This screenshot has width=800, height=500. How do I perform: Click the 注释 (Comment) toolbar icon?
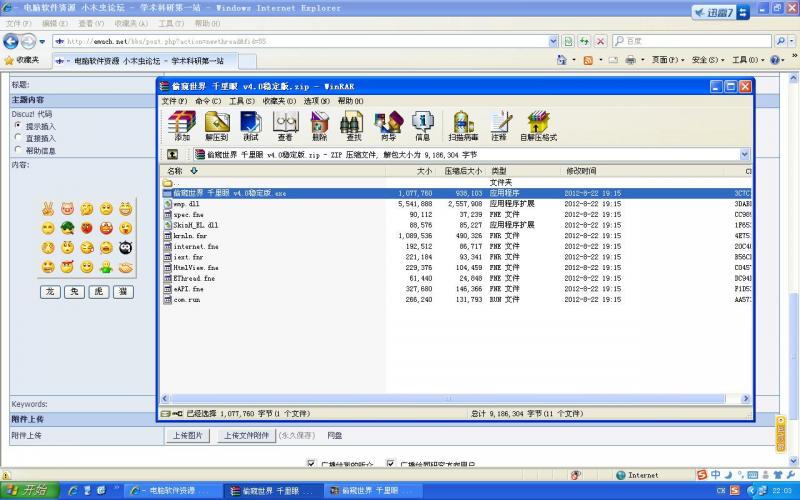tap(499, 126)
